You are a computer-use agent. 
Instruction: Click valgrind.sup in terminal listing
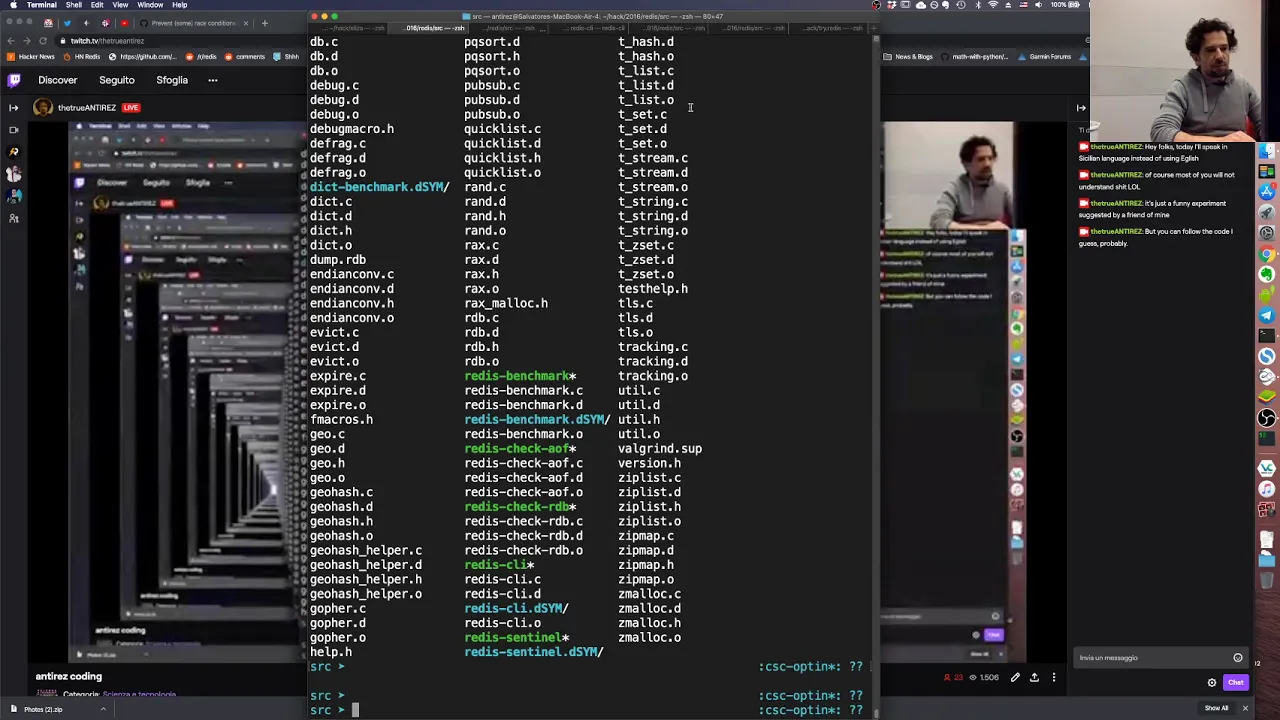(660, 449)
